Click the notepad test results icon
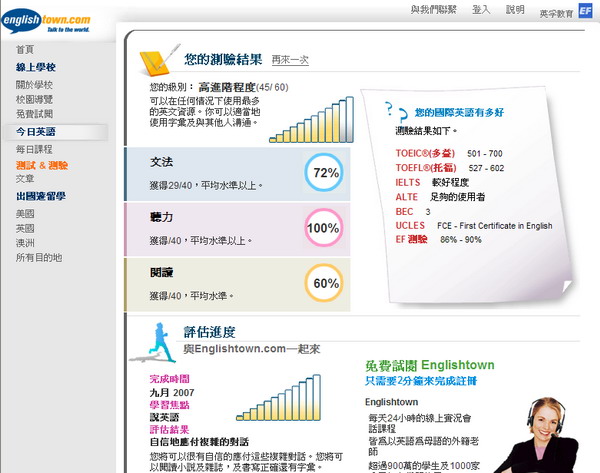 [x=160, y=60]
